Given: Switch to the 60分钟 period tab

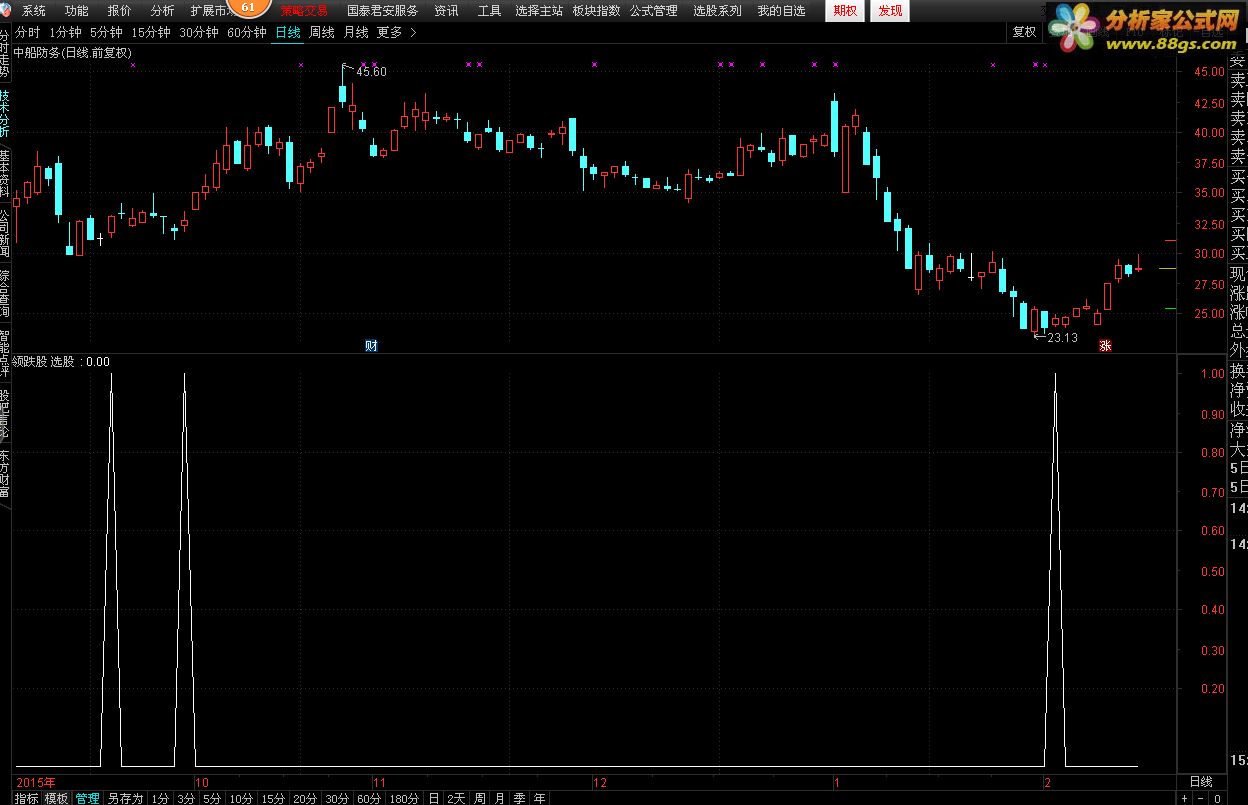Looking at the screenshot, I should [x=247, y=32].
